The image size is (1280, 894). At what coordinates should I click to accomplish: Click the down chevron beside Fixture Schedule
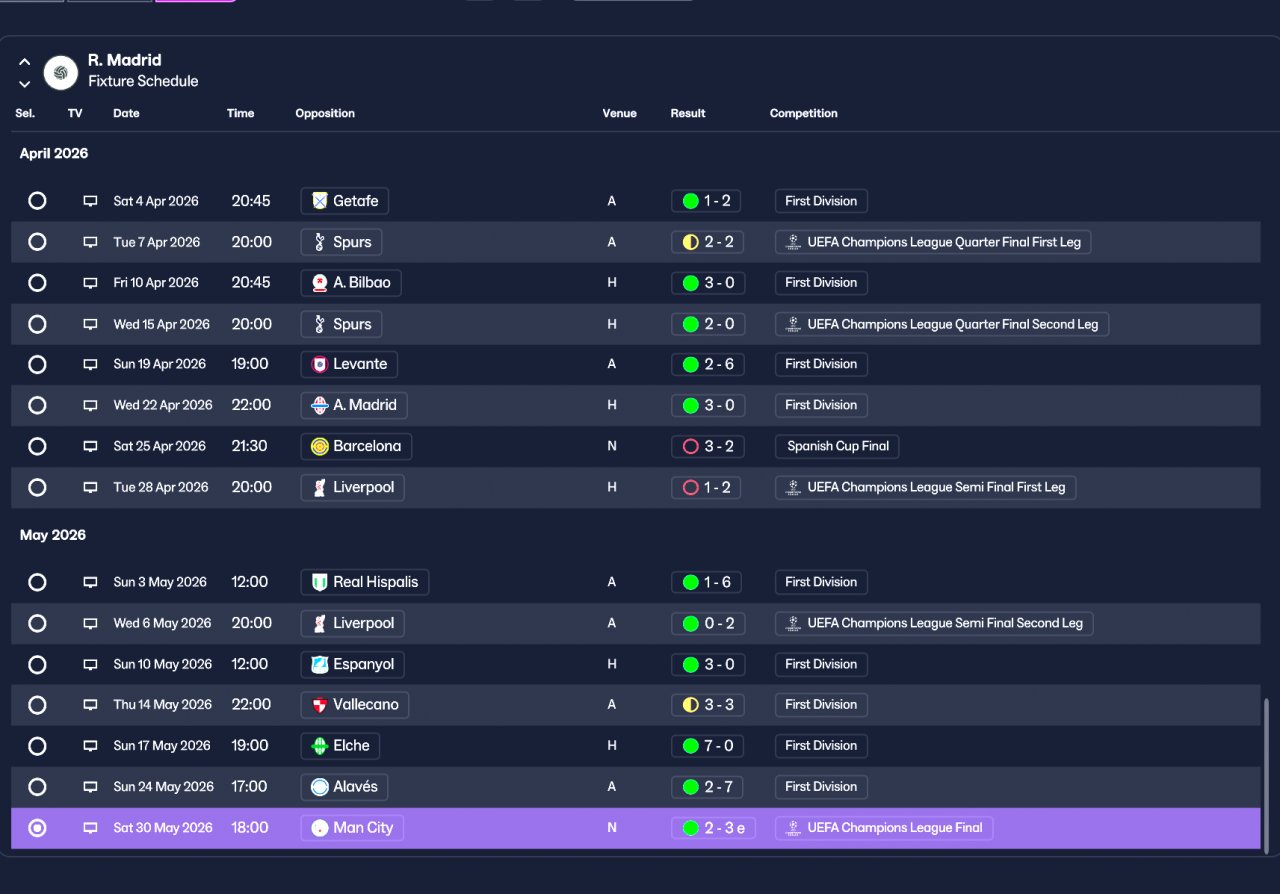[24, 84]
